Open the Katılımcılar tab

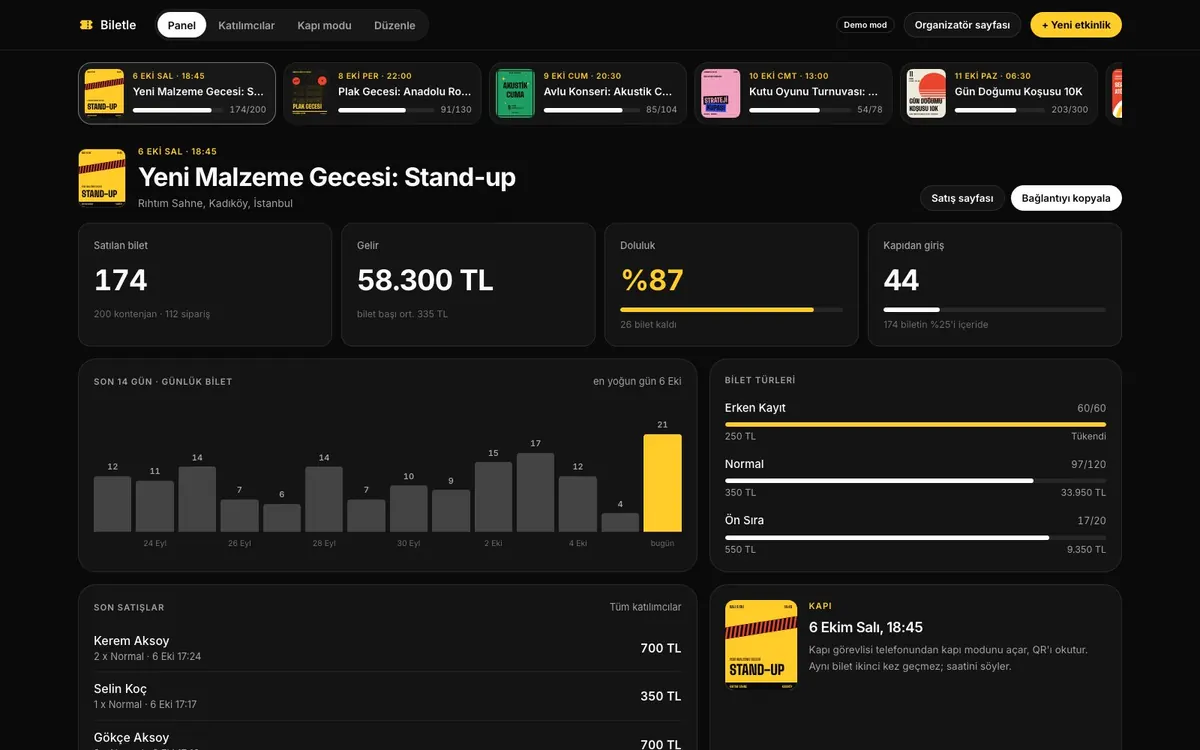click(247, 25)
